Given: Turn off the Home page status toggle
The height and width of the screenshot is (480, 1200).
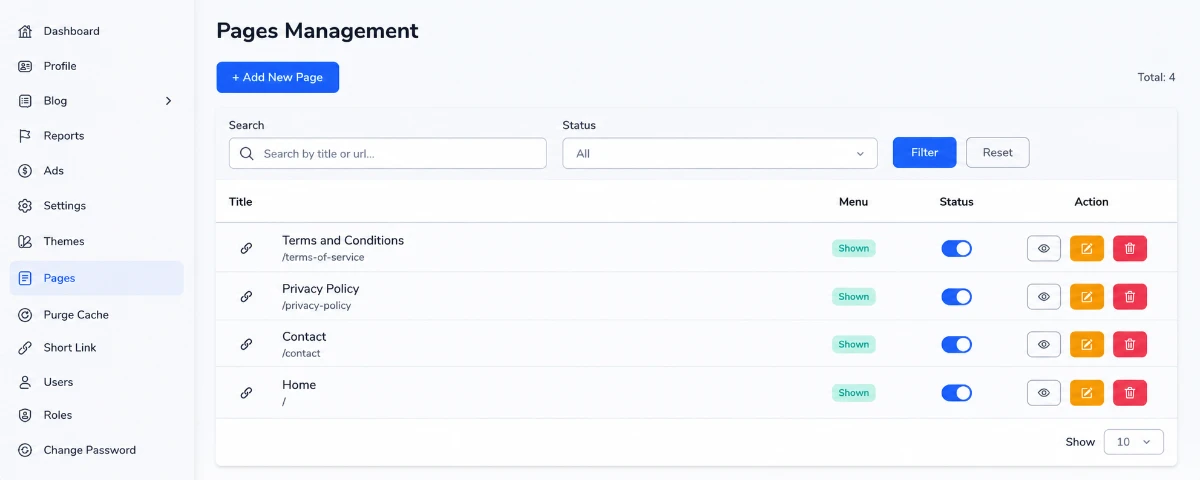Looking at the screenshot, I should [956, 393].
